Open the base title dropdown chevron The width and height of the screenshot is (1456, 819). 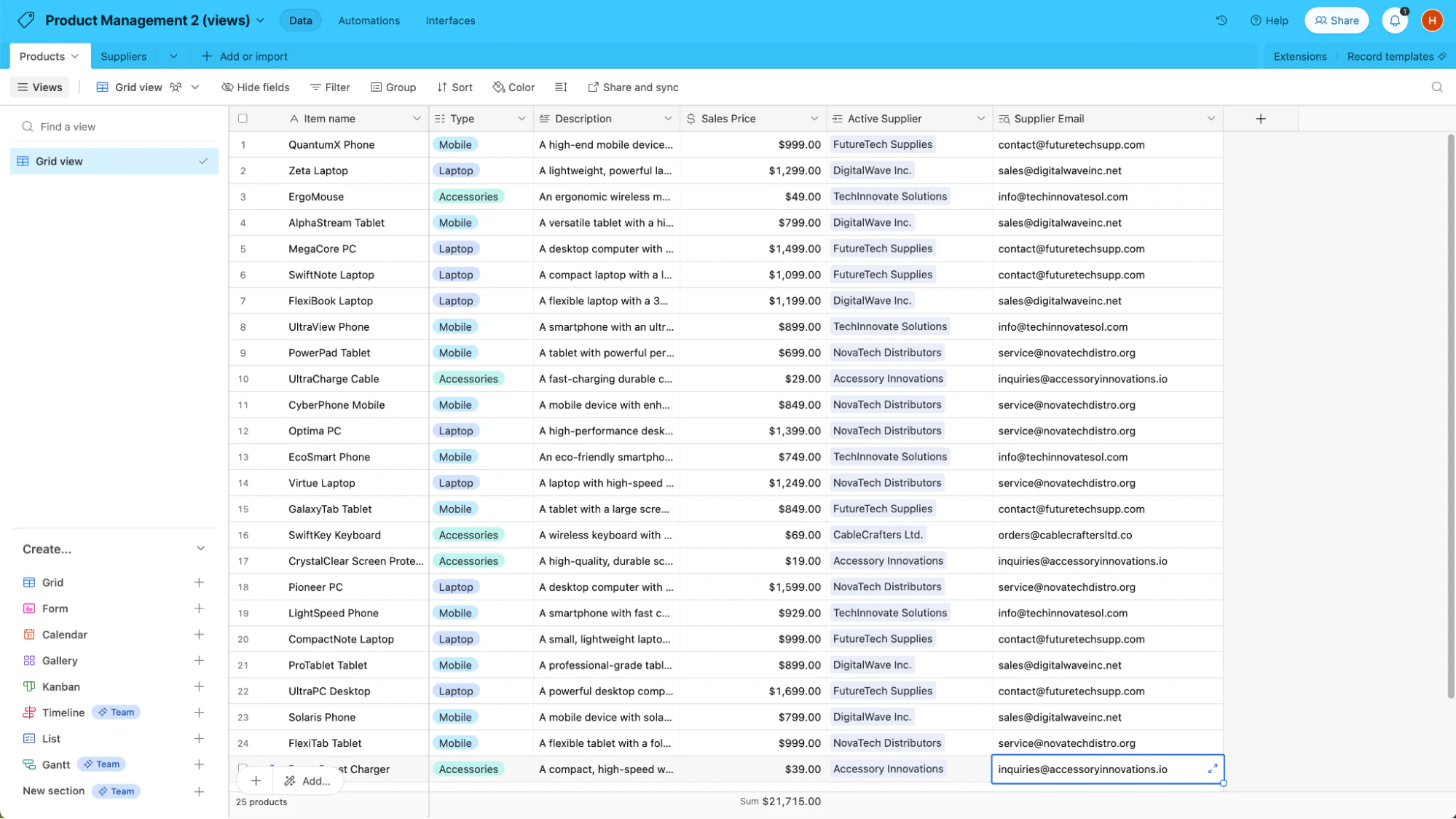coord(260,20)
